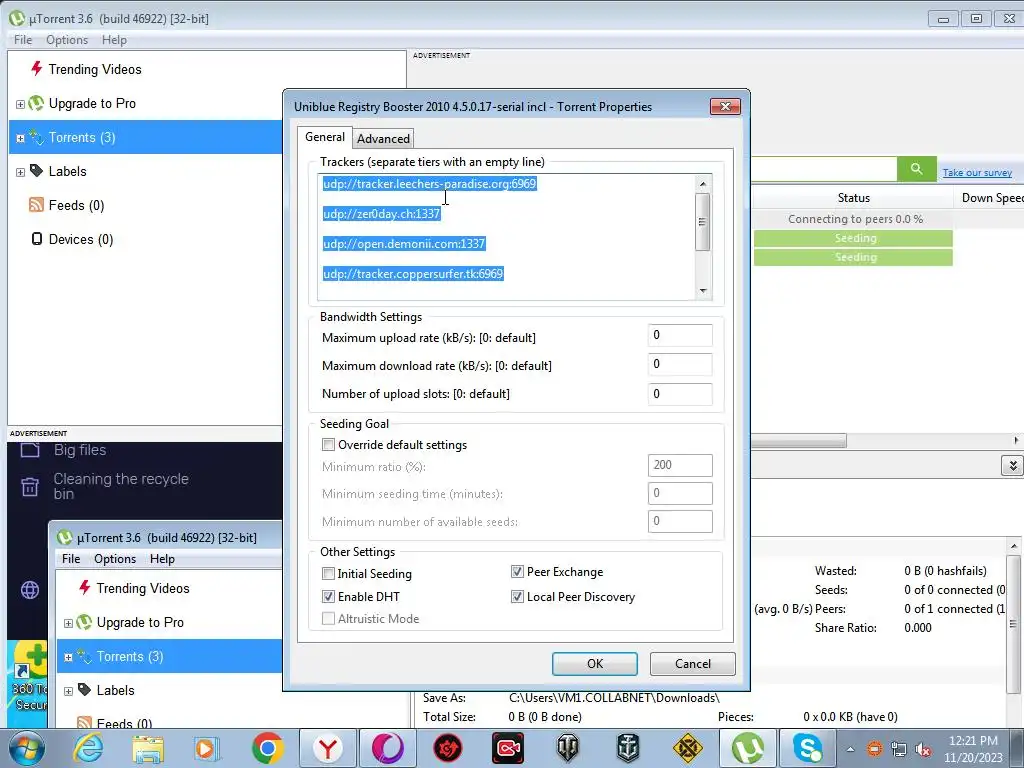
Task: Open Yandex Browser from the taskbar
Action: [x=328, y=748]
